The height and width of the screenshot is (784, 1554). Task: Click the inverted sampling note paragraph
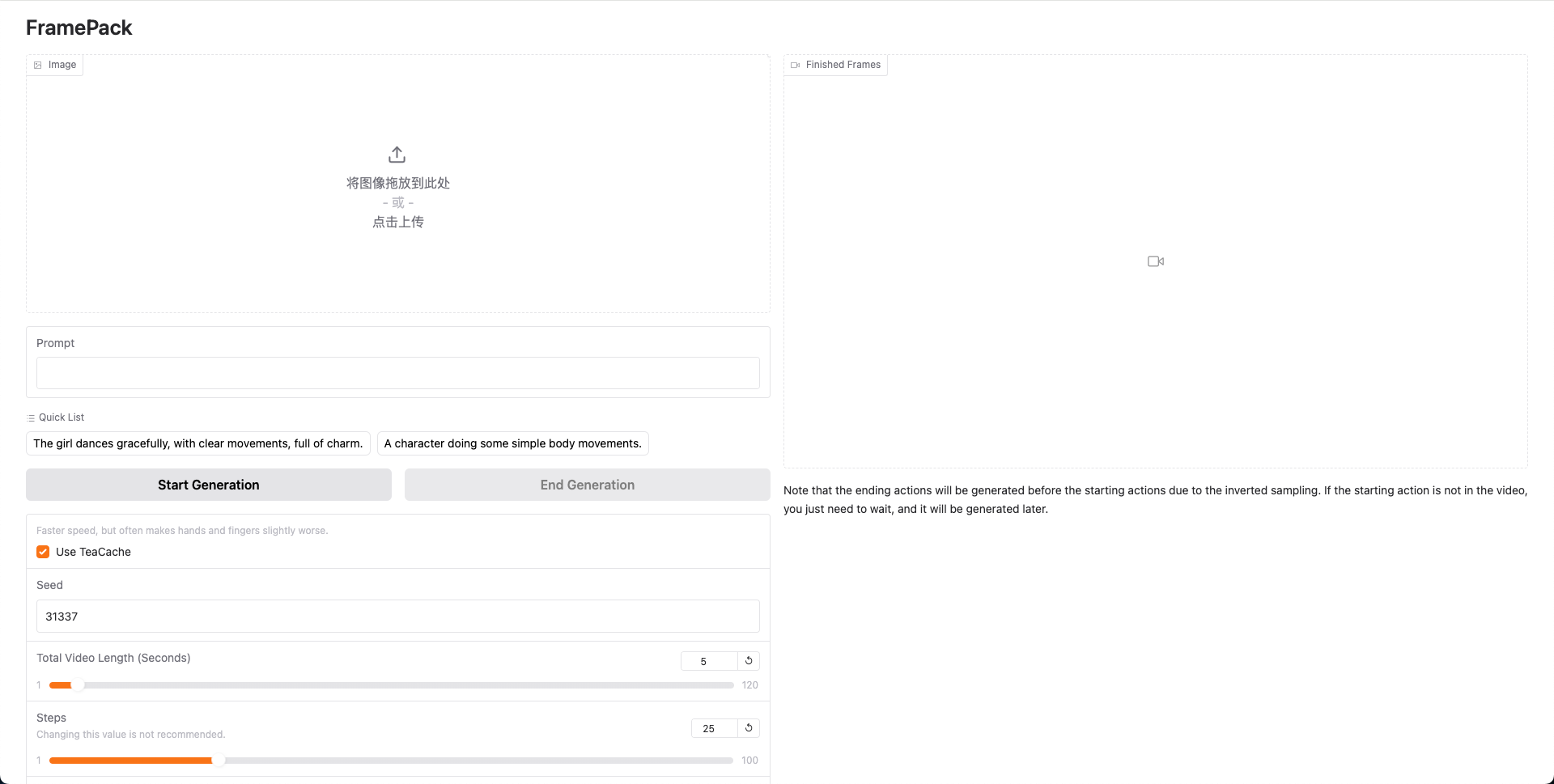(x=1156, y=499)
